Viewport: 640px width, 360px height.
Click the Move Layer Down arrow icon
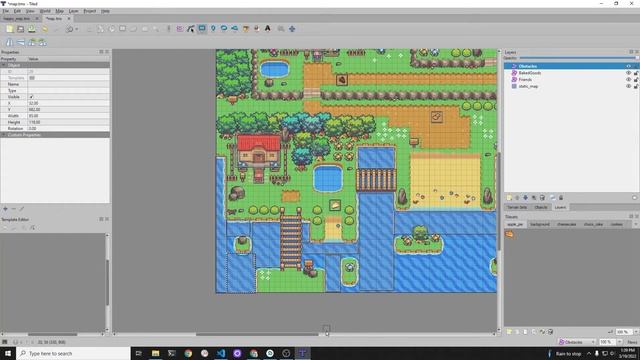(525, 198)
